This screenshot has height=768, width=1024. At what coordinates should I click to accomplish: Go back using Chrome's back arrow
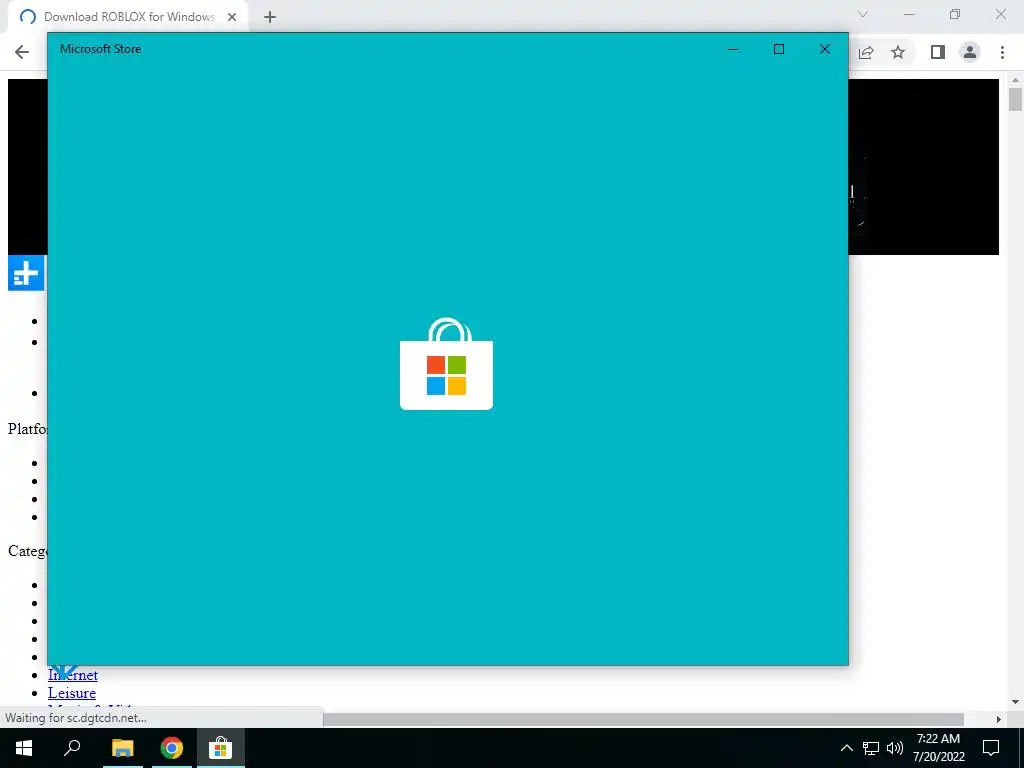pyautogui.click(x=22, y=52)
